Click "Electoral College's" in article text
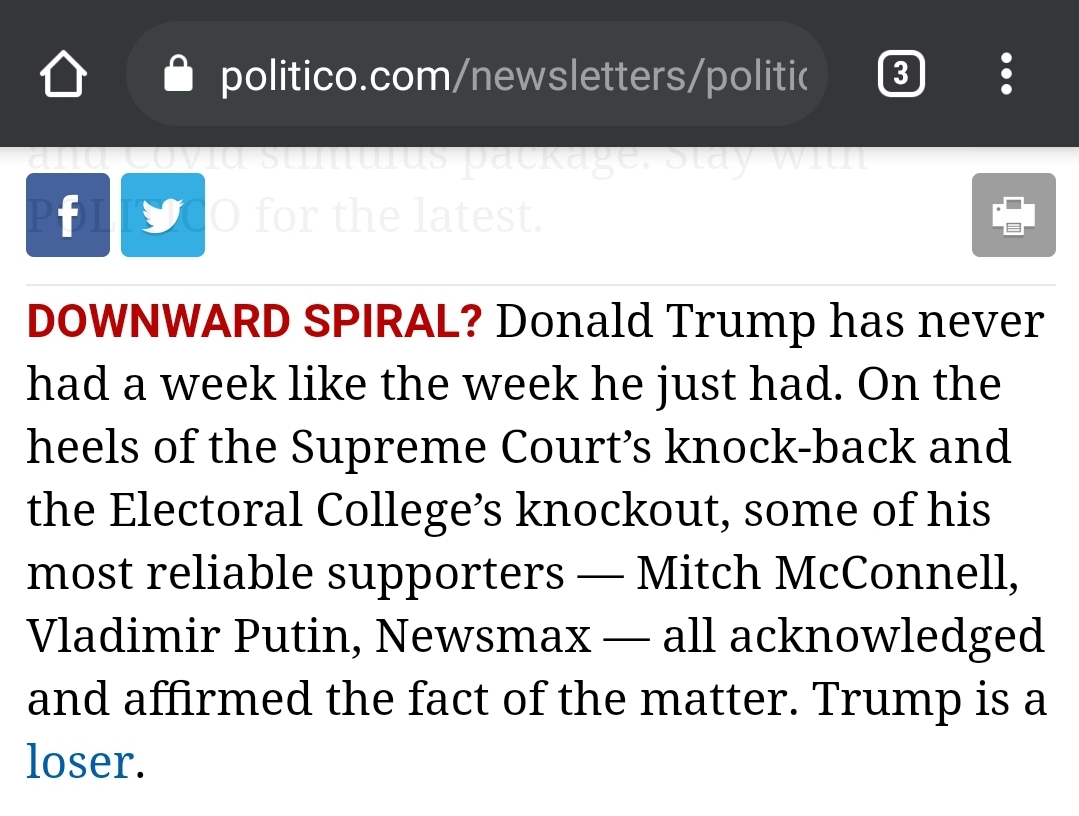The image size is (1079, 816). coord(306,511)
